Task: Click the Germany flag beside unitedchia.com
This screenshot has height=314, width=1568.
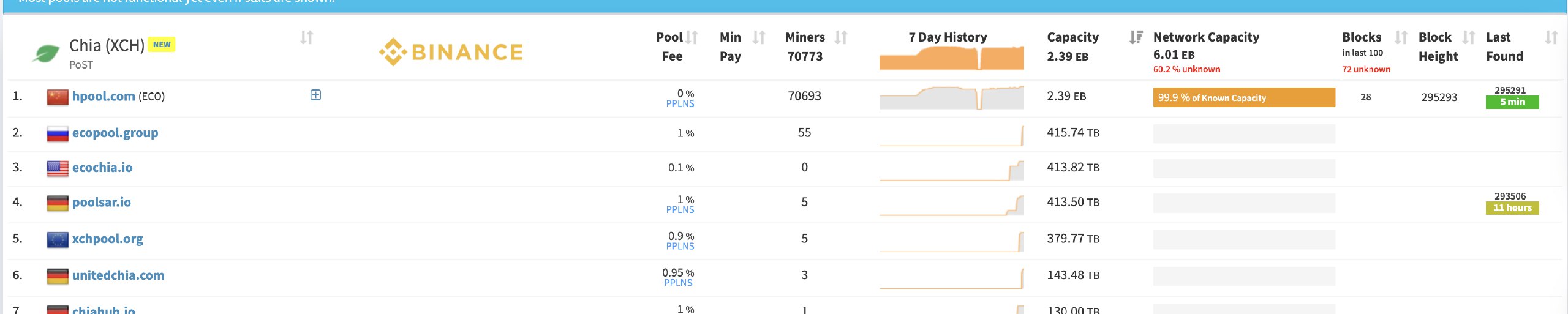Action: 58,276
